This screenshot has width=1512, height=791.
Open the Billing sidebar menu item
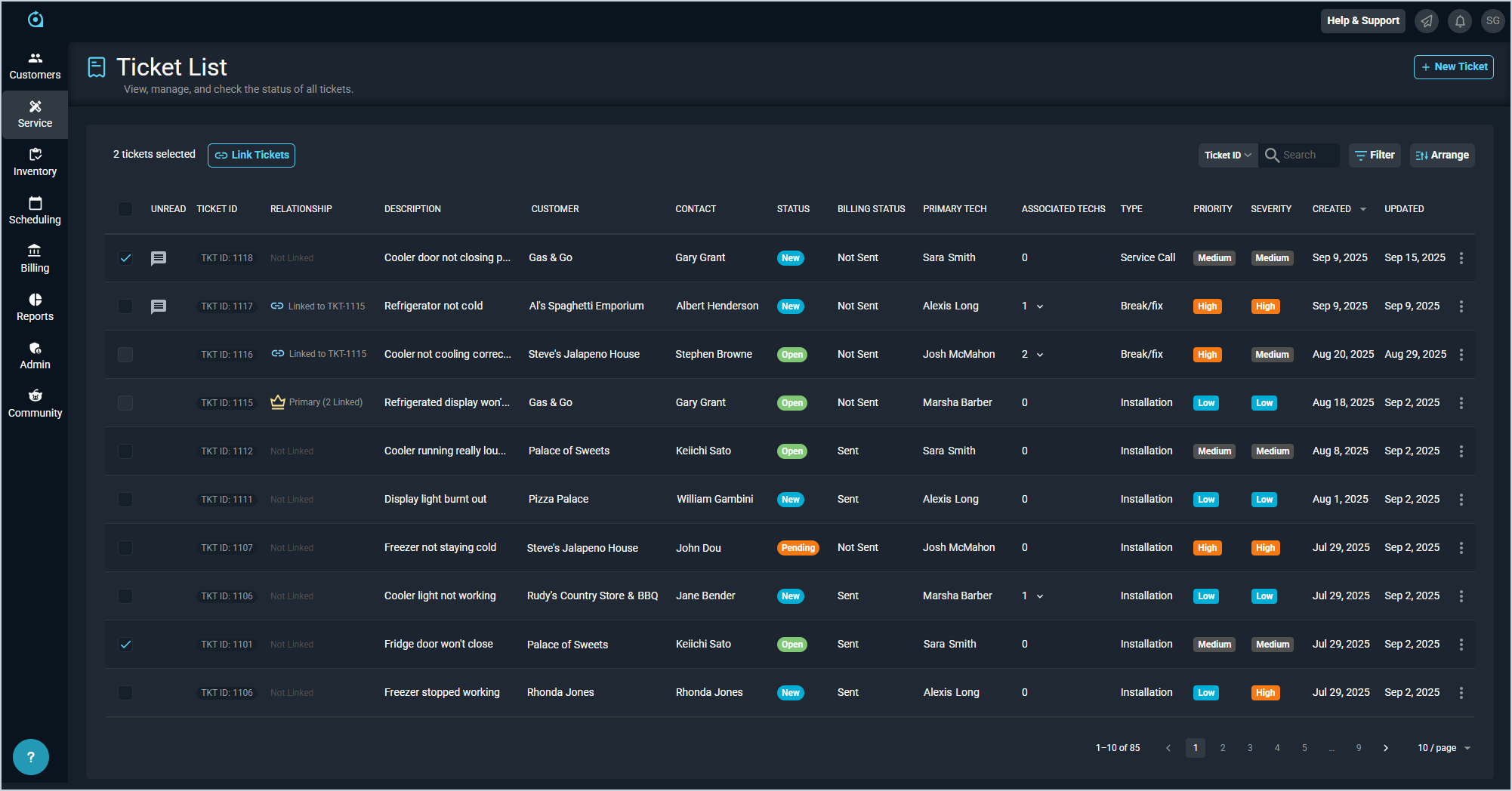pos(35,259)
